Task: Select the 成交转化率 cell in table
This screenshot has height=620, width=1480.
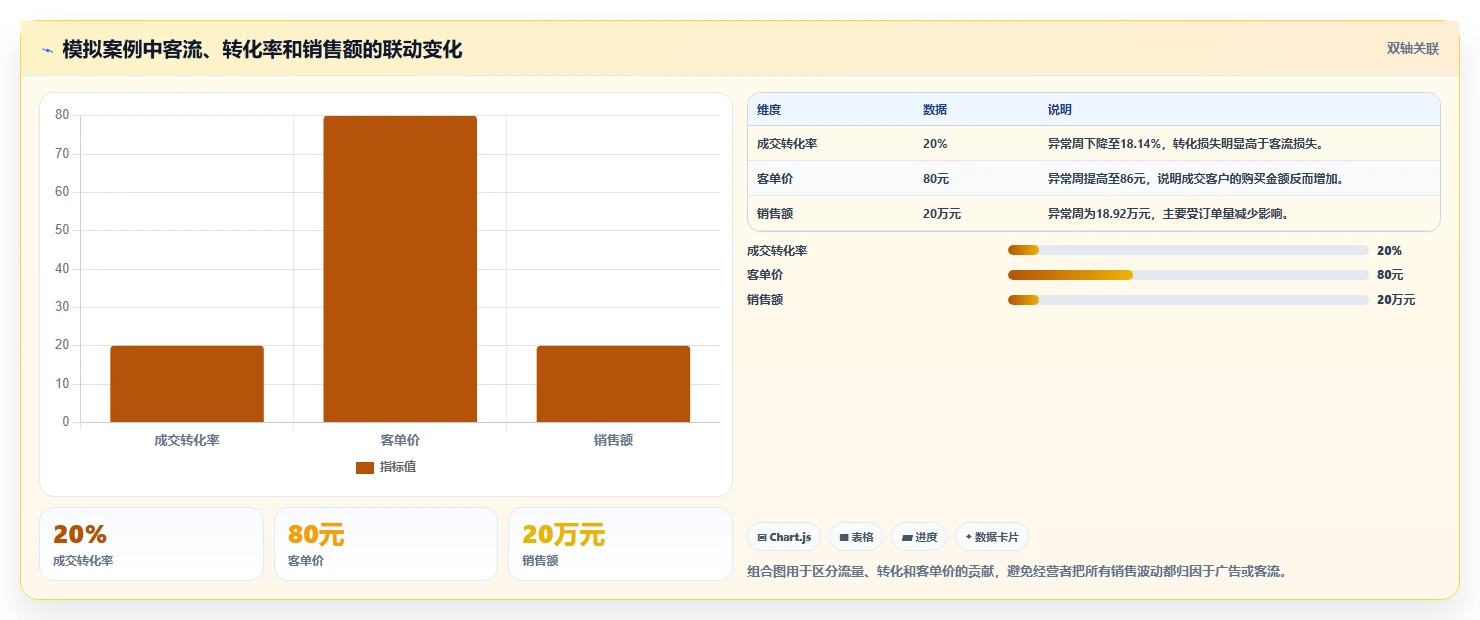Action: (x=787, y=143)
